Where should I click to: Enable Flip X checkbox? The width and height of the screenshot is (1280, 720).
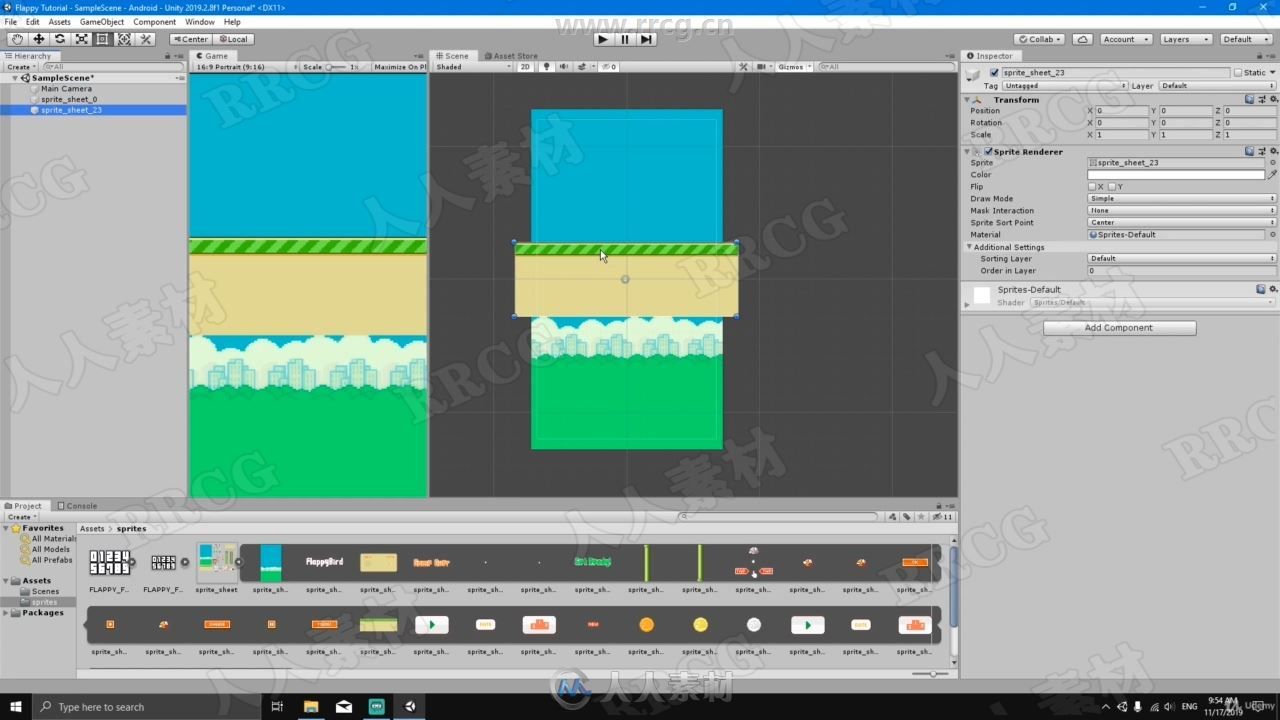pos(1092,186)
